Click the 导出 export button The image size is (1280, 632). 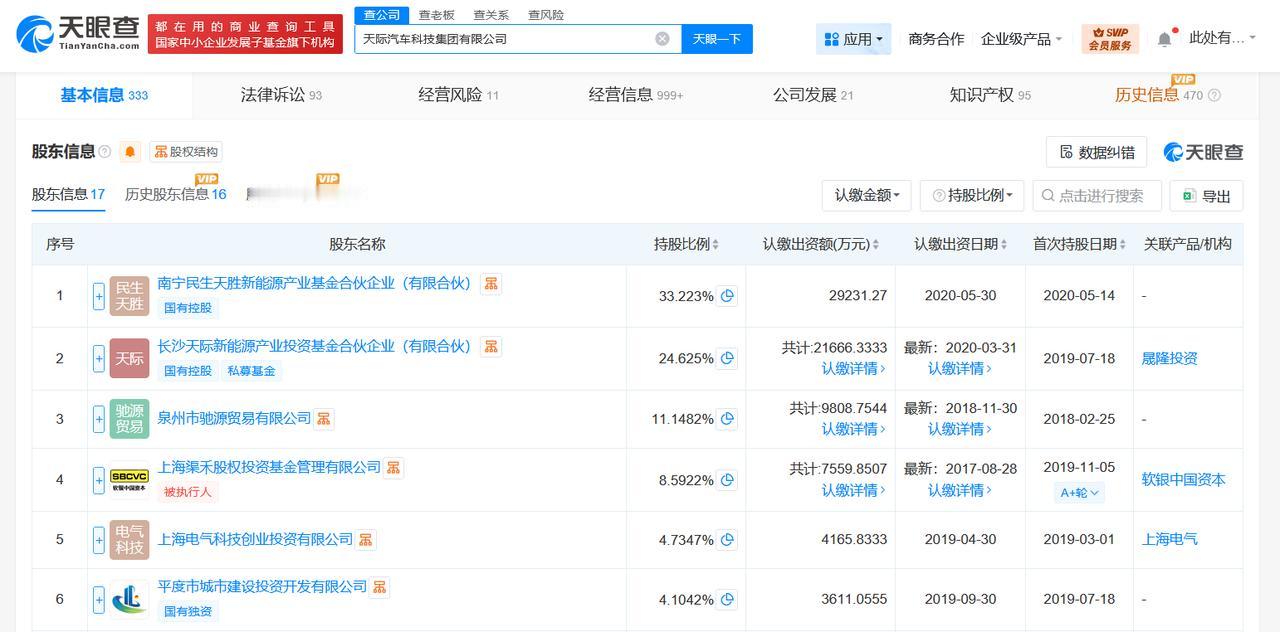pyautogui.click(x=1206, y=196)
